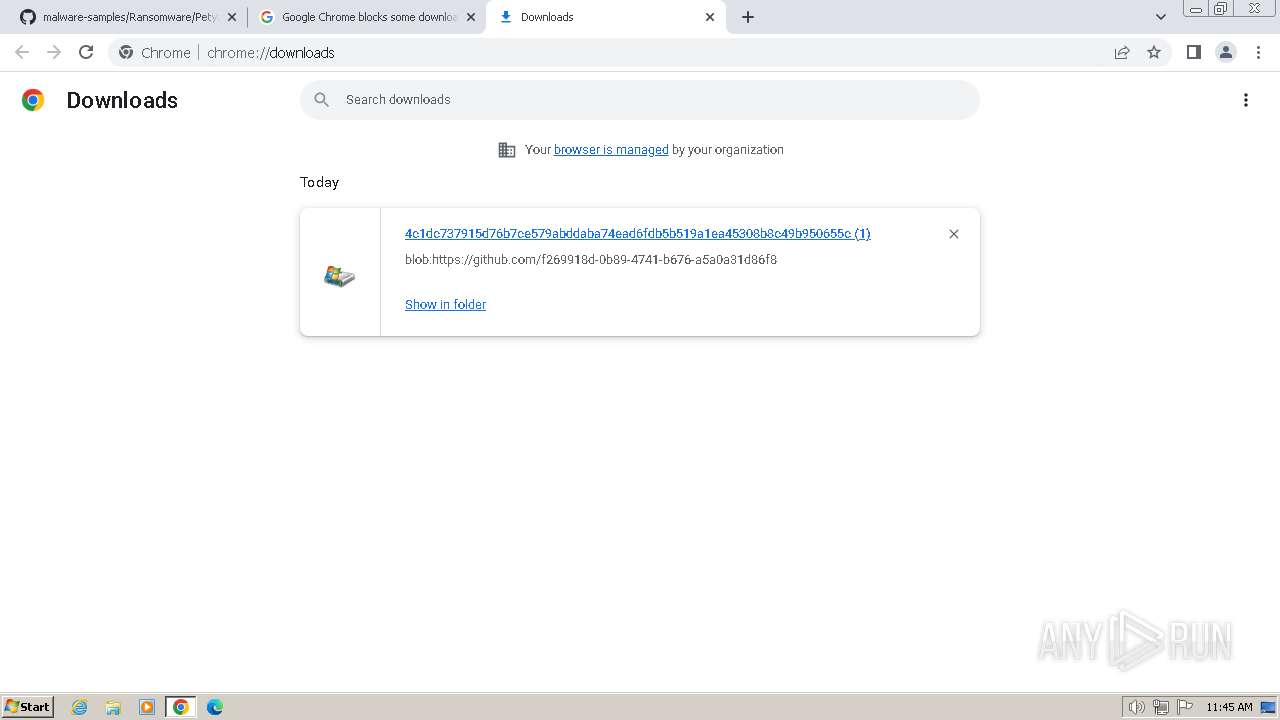The width and height of the screenshot is (1280, 720).
Task: Click Show in folder link
Action: click(x=445, y=305)
